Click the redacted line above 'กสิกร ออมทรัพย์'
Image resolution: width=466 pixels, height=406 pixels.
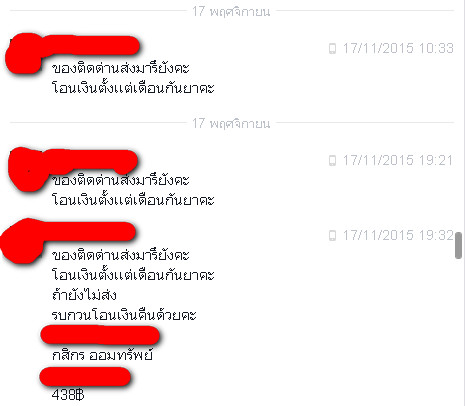(x=100, y=335)
